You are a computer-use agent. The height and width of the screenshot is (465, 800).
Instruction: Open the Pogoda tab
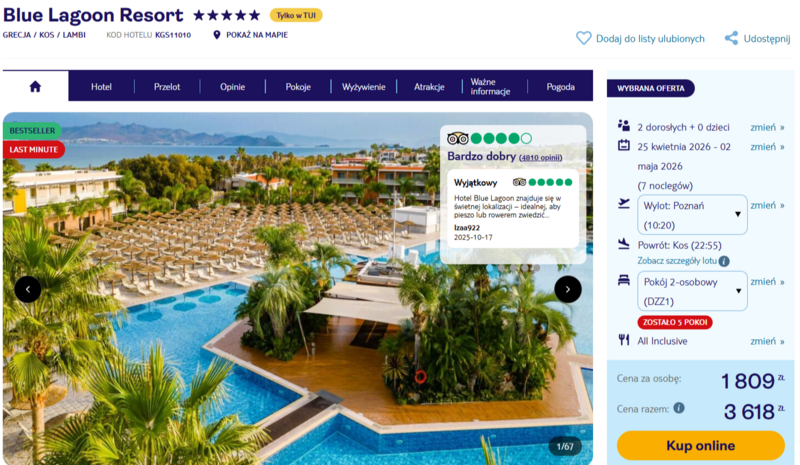click(560, 87)
